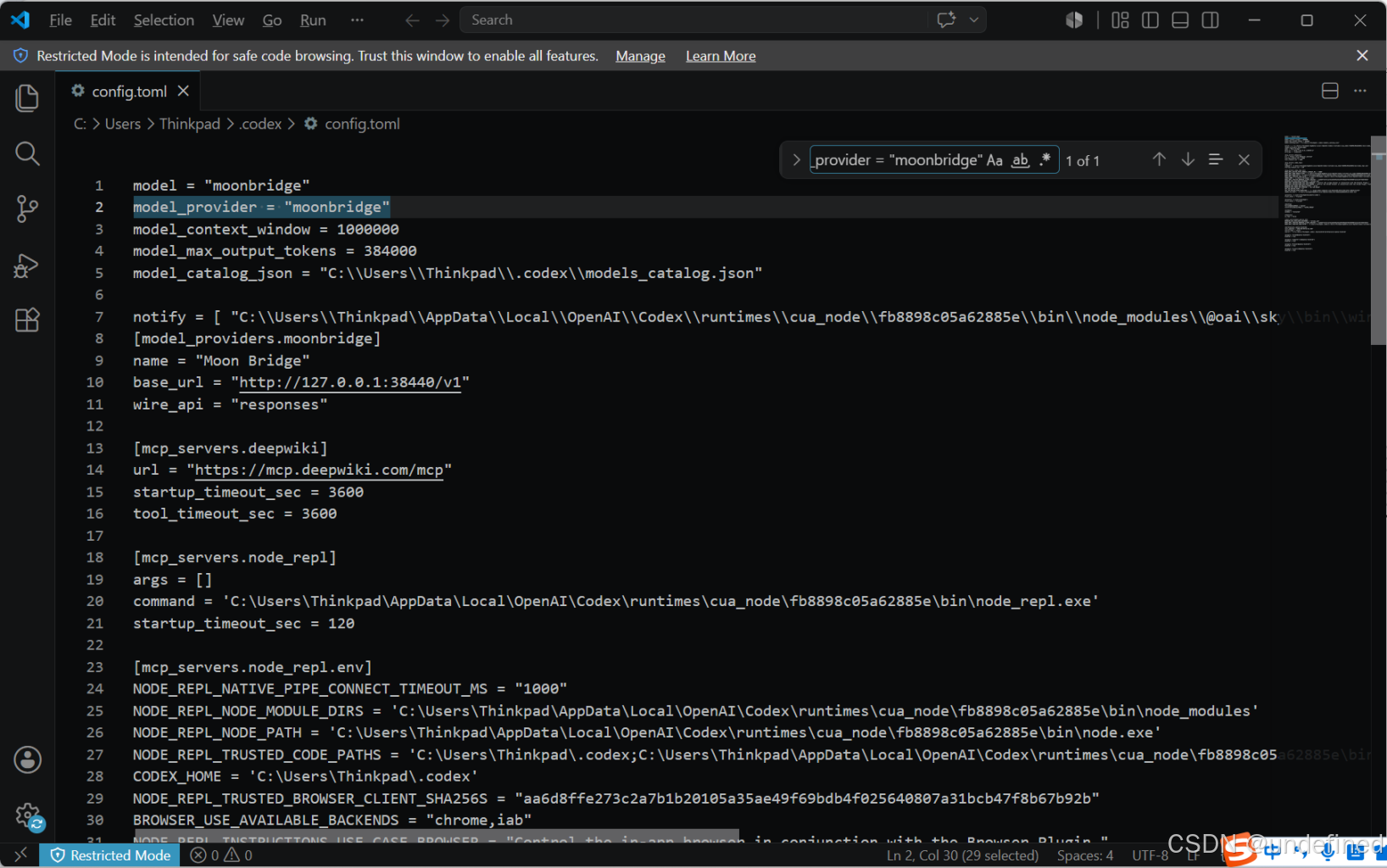This screenshot has width=1387, height=868.
Task: Click the wire_api = "responses" line
Action: pos(230,404)
